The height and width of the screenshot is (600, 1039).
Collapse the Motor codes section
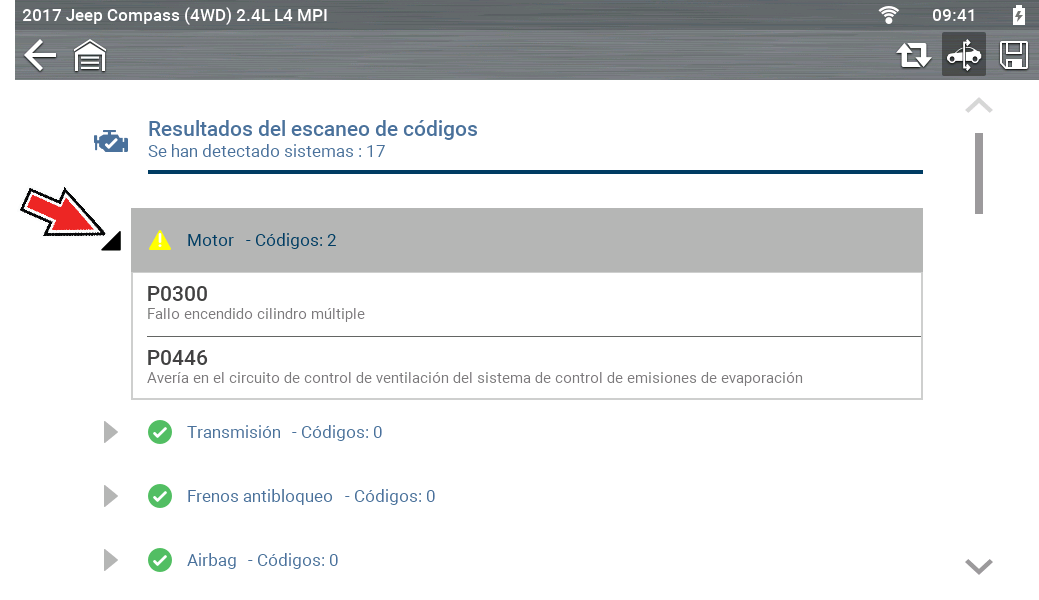tap(111, 241)
